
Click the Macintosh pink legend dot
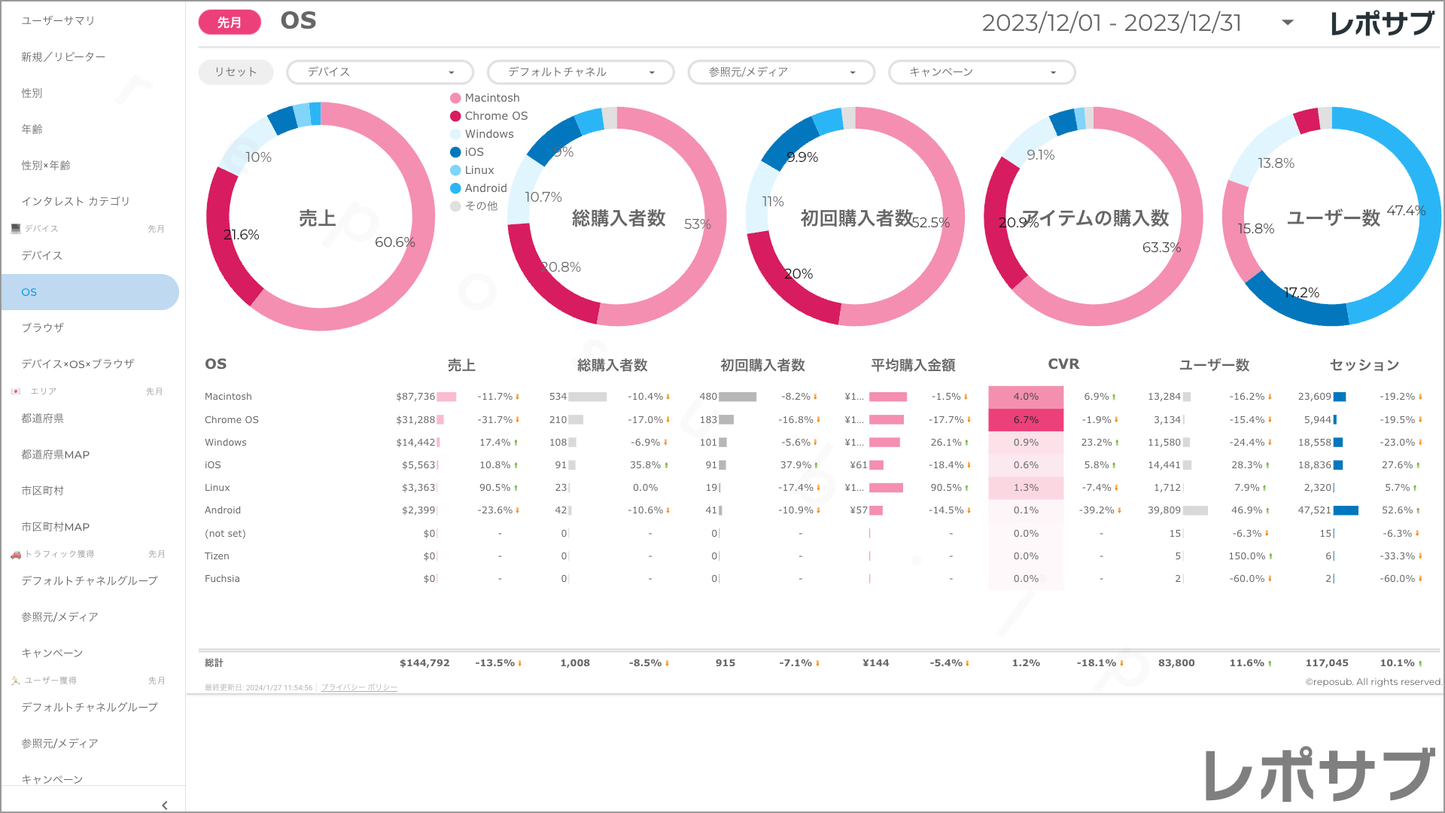click(456, 98)
